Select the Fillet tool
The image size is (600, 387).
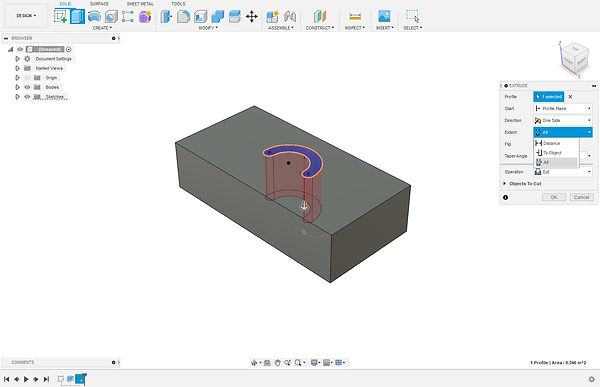(x=183, y=16)
